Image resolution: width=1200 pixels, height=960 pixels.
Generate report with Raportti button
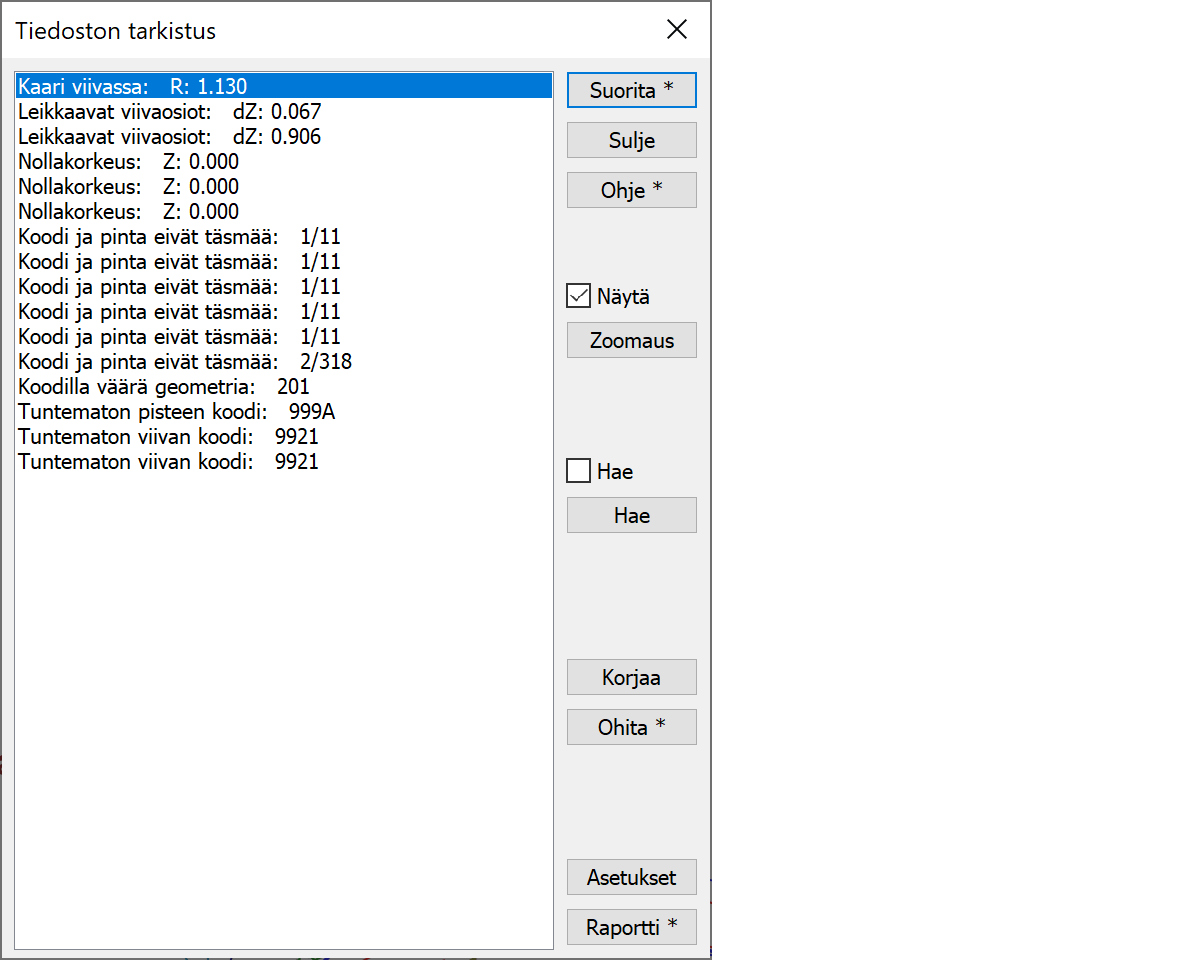(631, 927)
